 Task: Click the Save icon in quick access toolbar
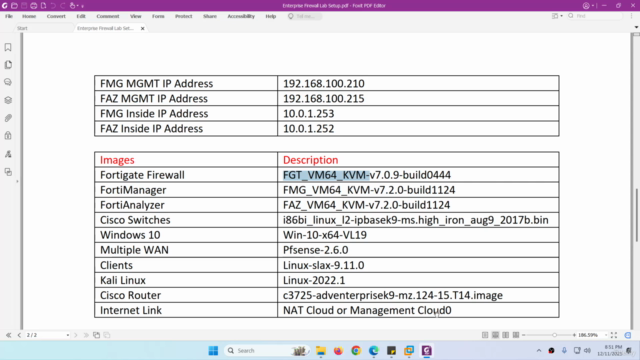point(24,6)
